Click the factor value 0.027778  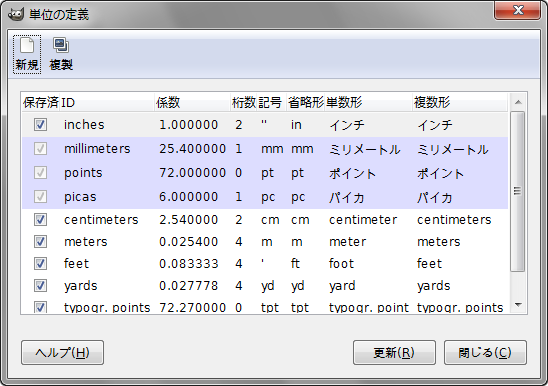[x=189, y=286]
